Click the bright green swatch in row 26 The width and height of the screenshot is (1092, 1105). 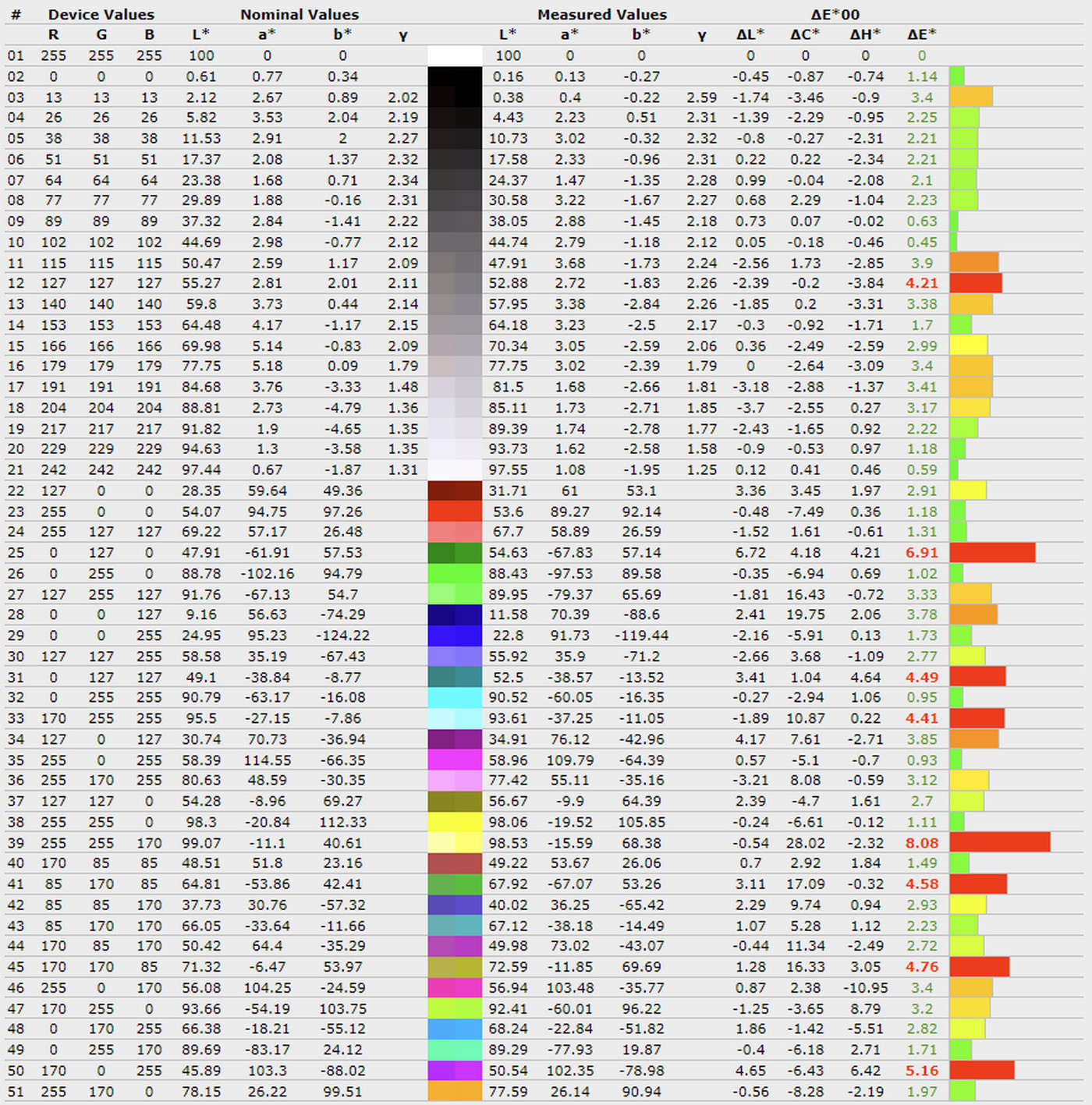[455, 573]
